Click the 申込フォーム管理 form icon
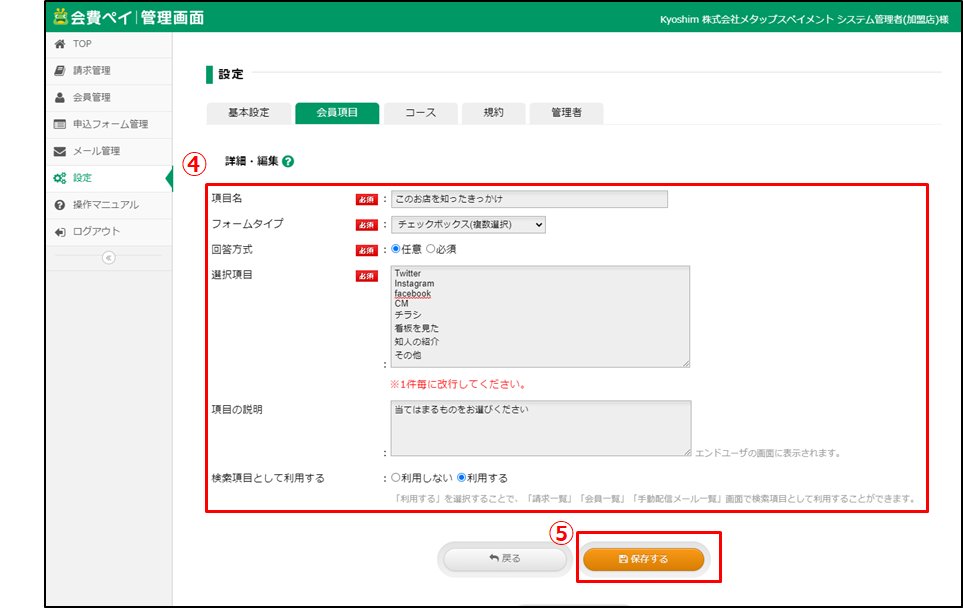 point(60,125)
